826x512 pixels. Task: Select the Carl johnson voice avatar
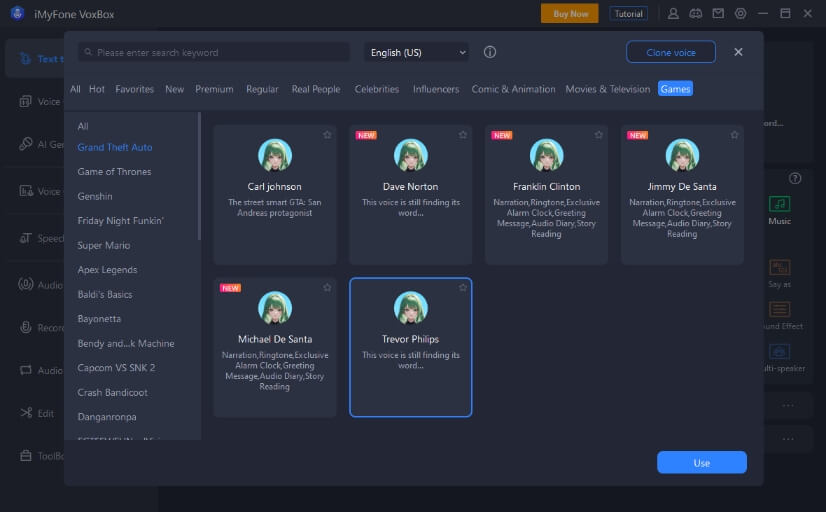[x=274, y=155]
